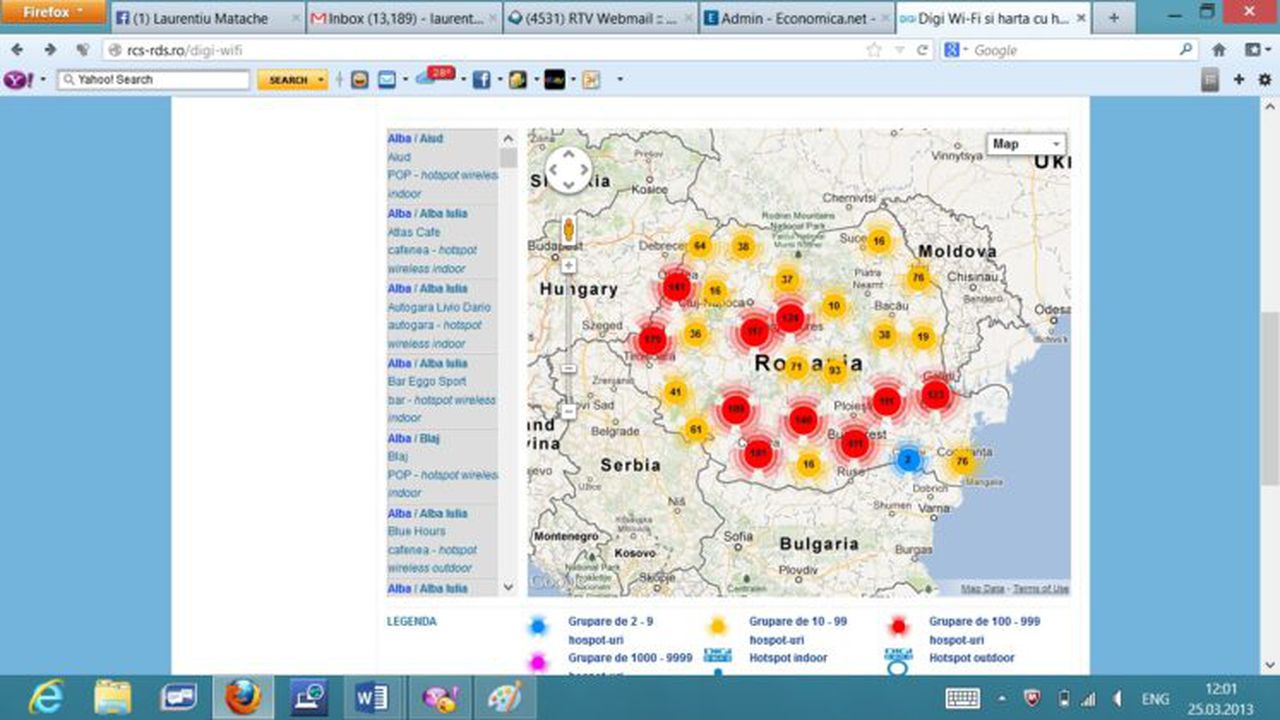Open the Terms of Use link
The image size is (1280, 720).
[x=1040, y=589]
